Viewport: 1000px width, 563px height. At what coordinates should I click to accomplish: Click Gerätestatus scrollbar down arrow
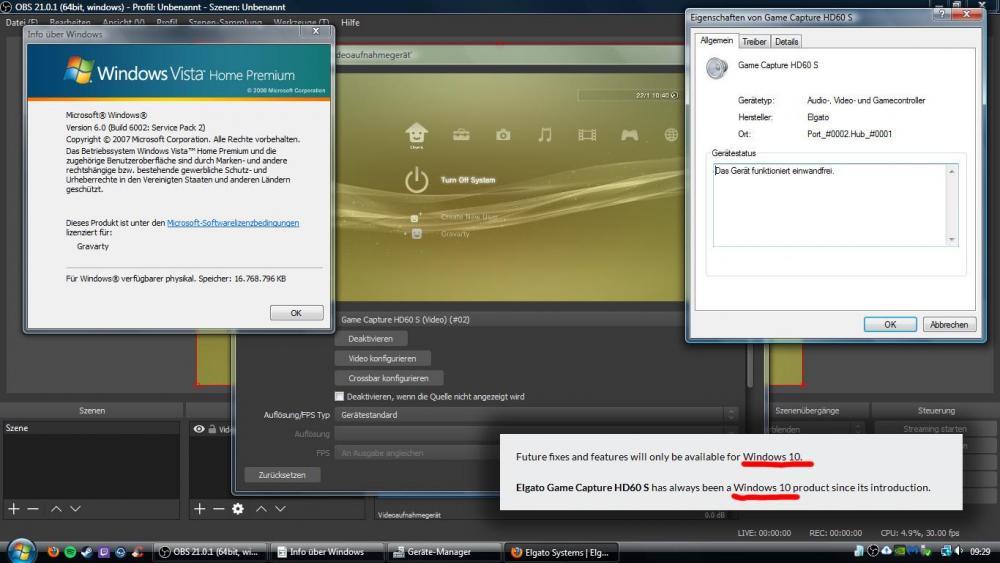point(952,240)
